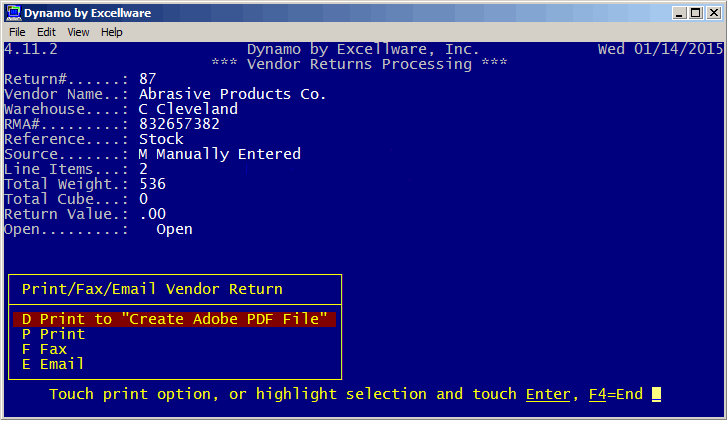Screen dimensions: 728x421
Task: Choose the 'F Fax' option
Action: (x=45, y=349)
